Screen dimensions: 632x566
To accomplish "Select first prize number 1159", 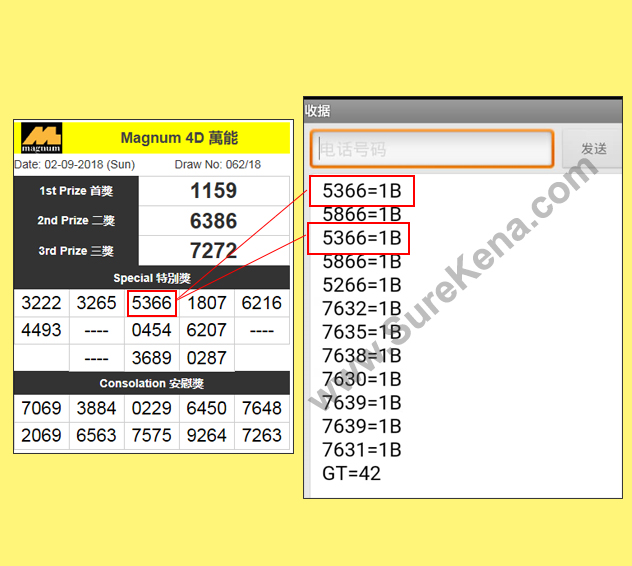I will tap(214, 191).
